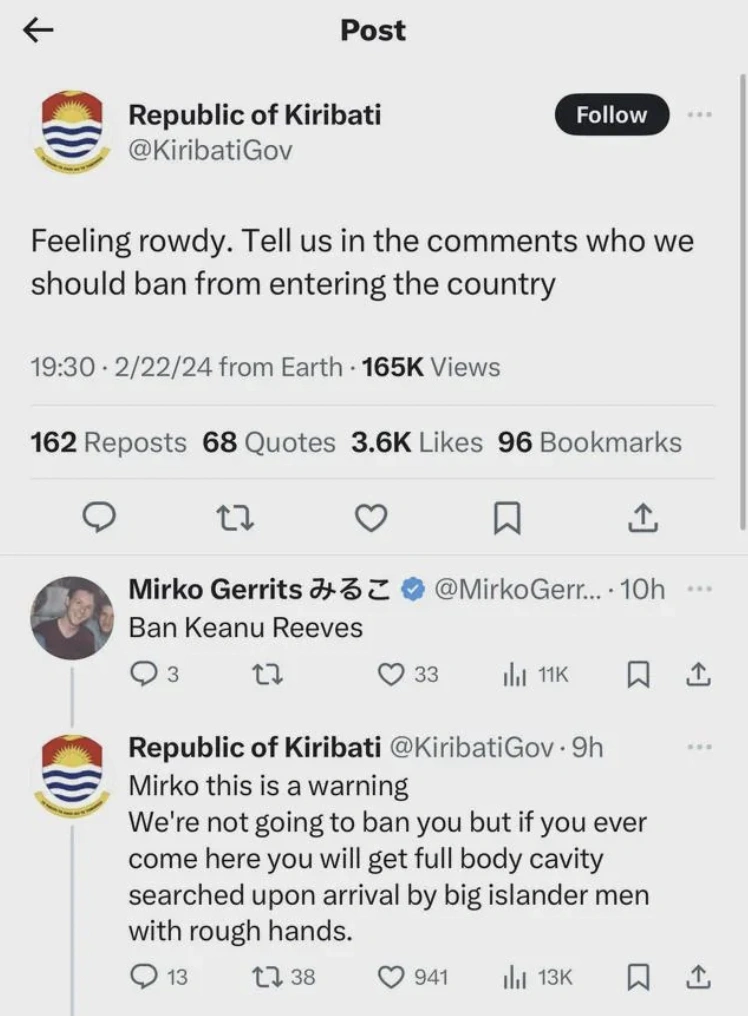Open the 68 Quotes list
Viewport: 748px width, 1016px height.
point(269,442)
